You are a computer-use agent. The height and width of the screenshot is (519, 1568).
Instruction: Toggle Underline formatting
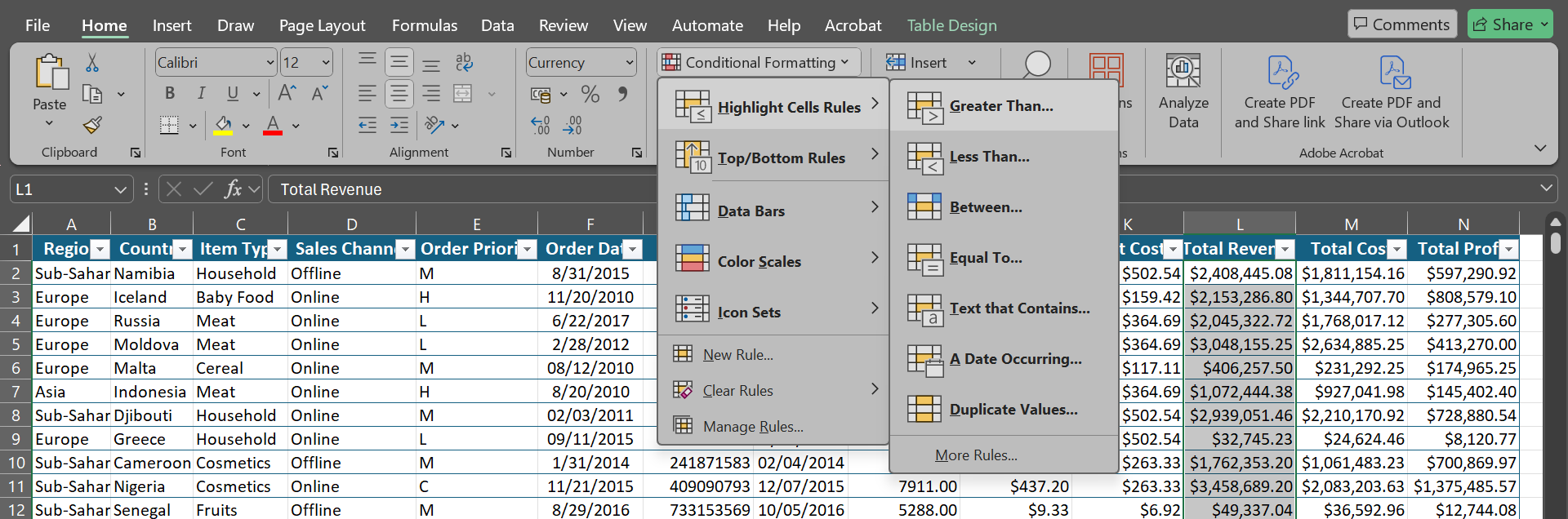[x=233, y=93]
